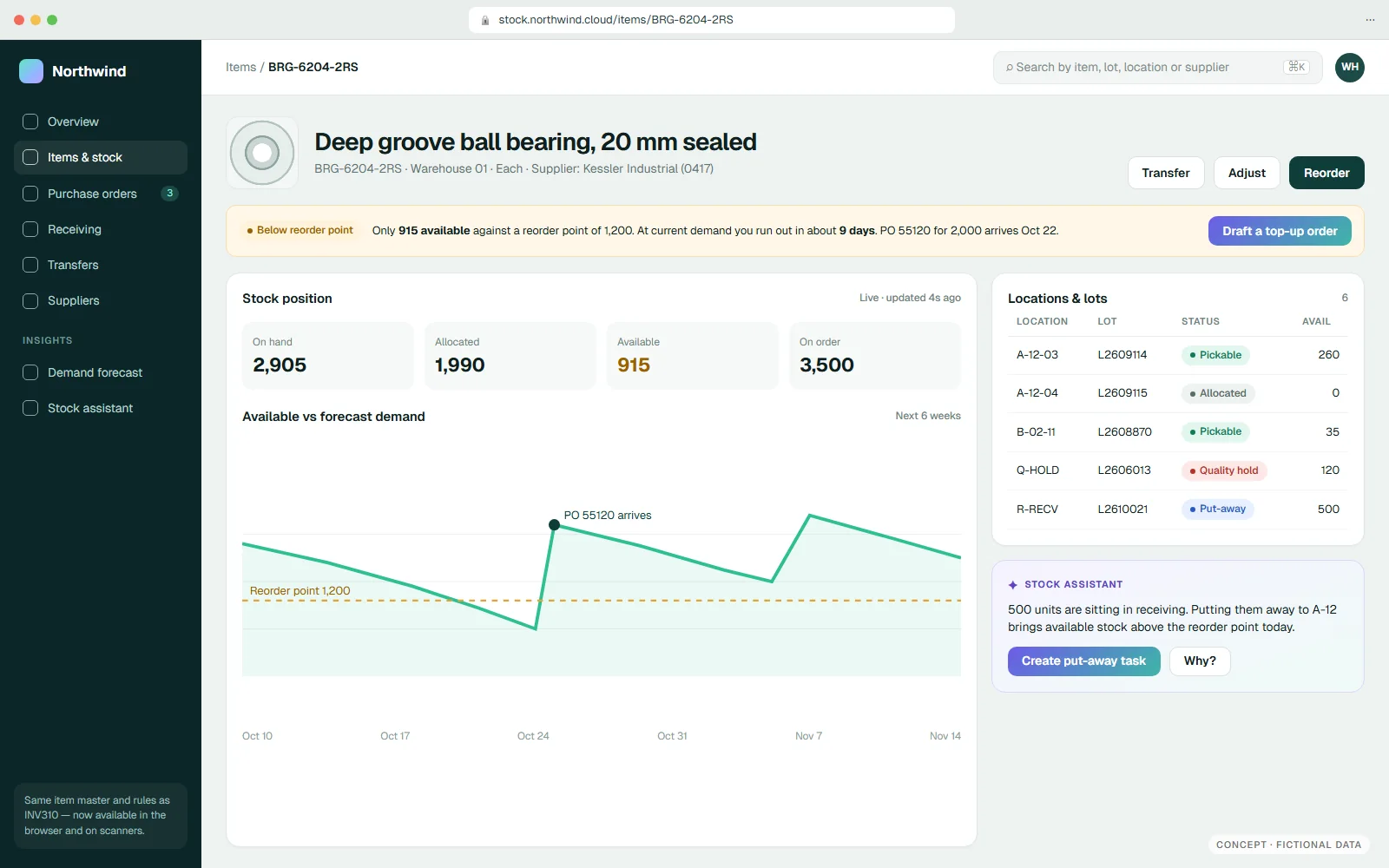Click lot L2606013
1389x868 pixels.
[1123, 470]
